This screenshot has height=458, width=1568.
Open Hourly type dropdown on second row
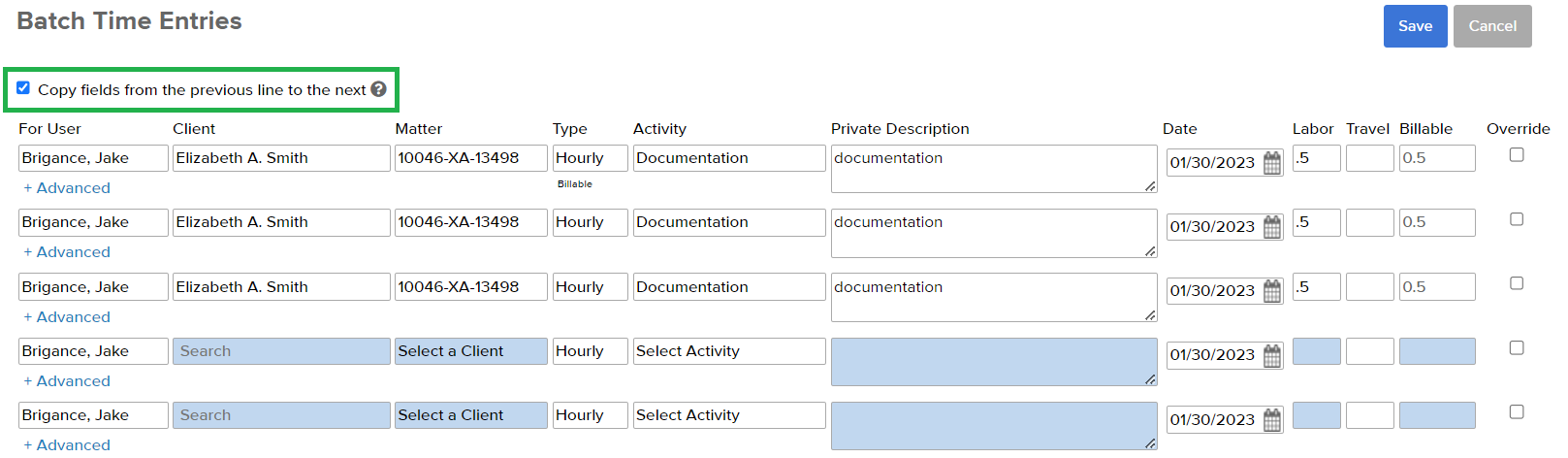pyautogui.click(x=590, y=222)
